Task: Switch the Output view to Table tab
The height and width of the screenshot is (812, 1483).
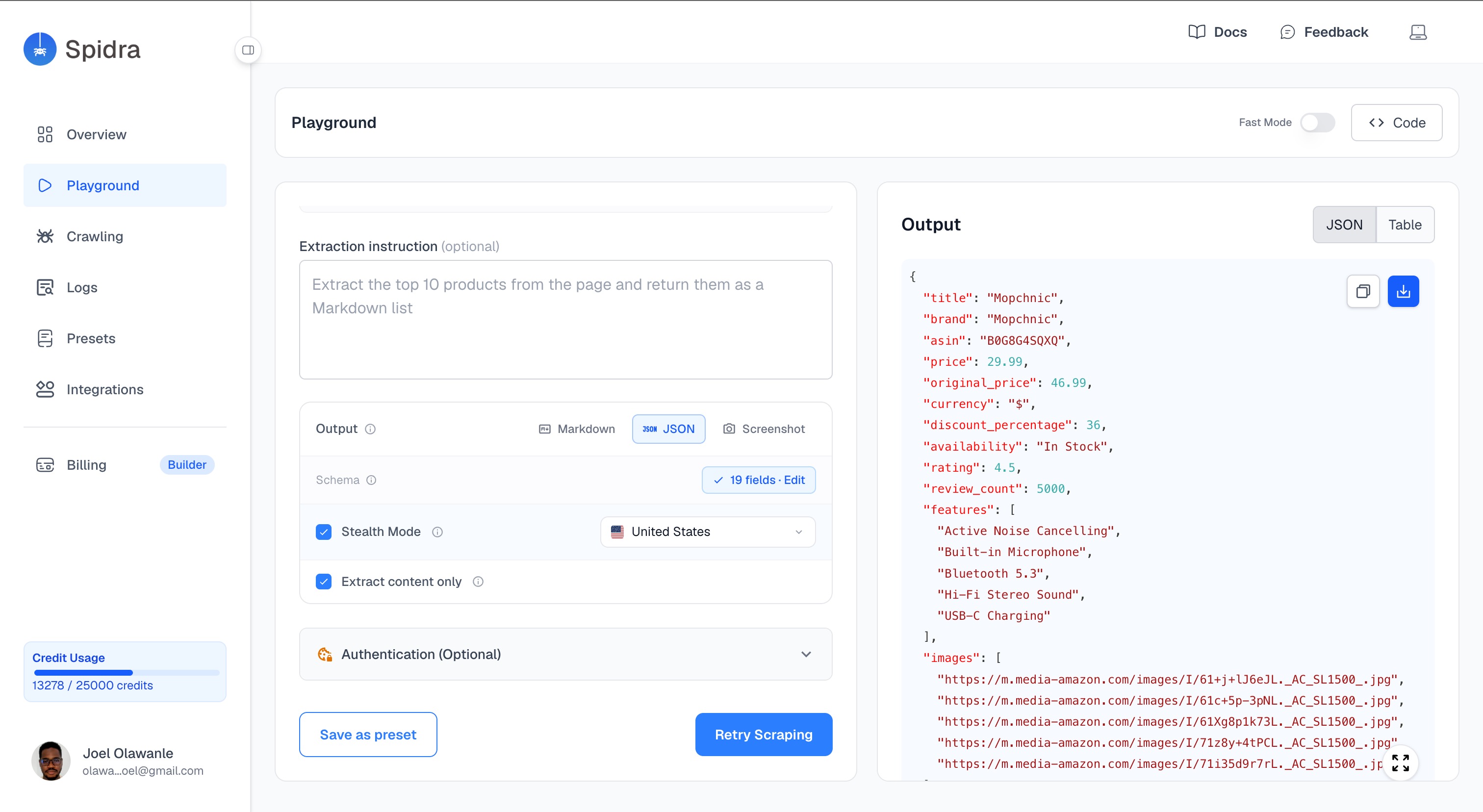Action: pos(1405,225)
